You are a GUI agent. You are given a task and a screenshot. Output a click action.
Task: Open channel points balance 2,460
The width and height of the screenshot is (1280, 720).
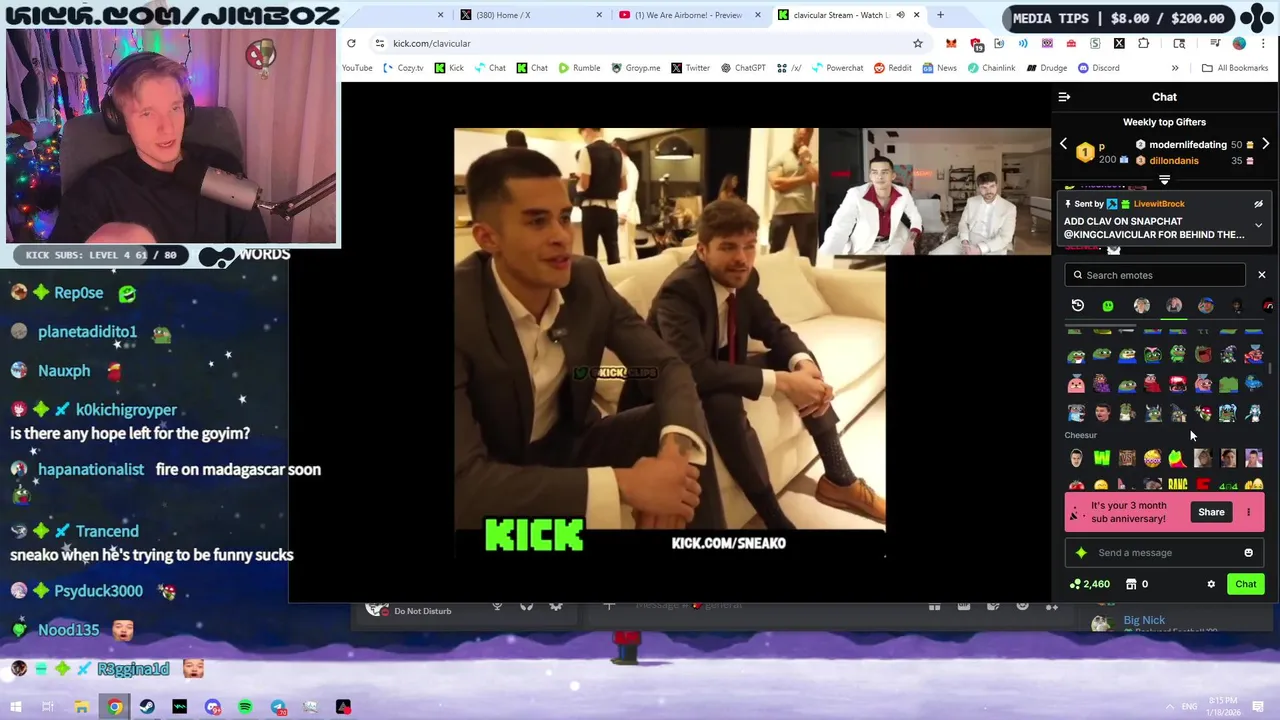[x=1090, y=584]
